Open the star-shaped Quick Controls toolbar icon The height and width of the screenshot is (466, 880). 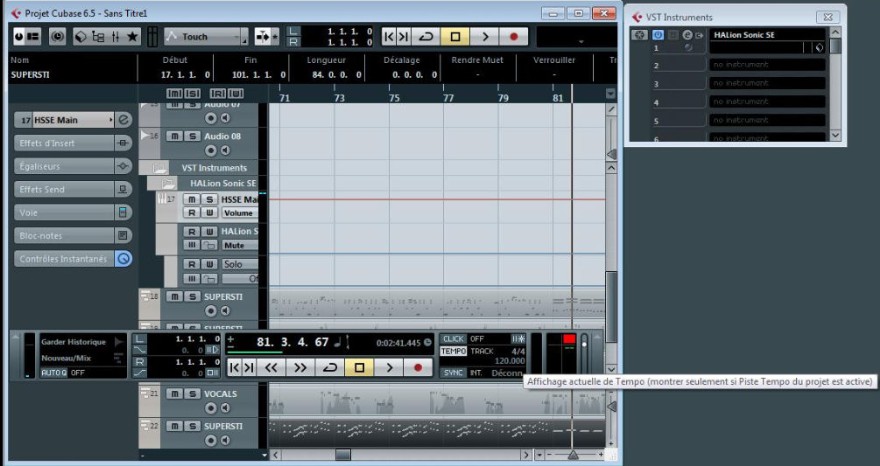tap(132, 36)
